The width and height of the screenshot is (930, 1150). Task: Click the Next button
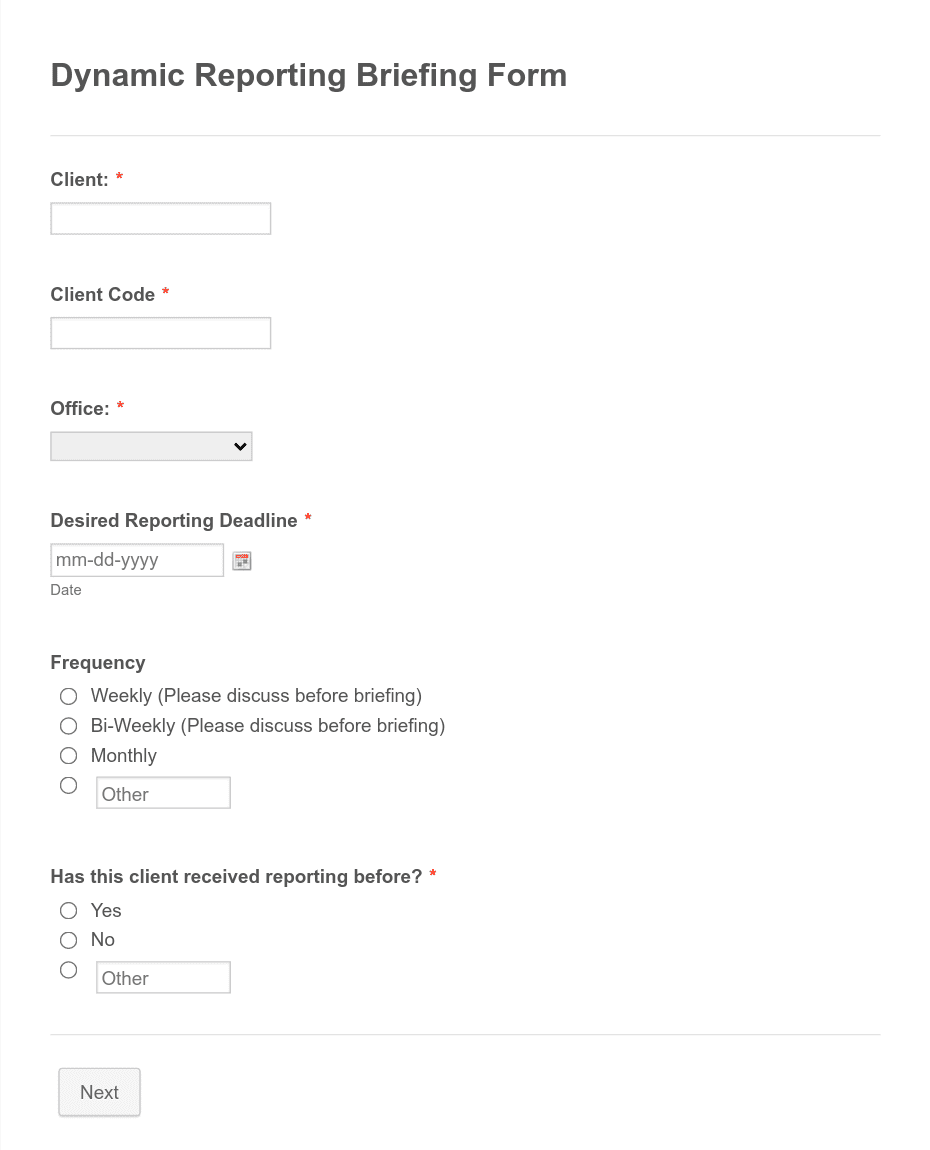[x=99, y=1091]
